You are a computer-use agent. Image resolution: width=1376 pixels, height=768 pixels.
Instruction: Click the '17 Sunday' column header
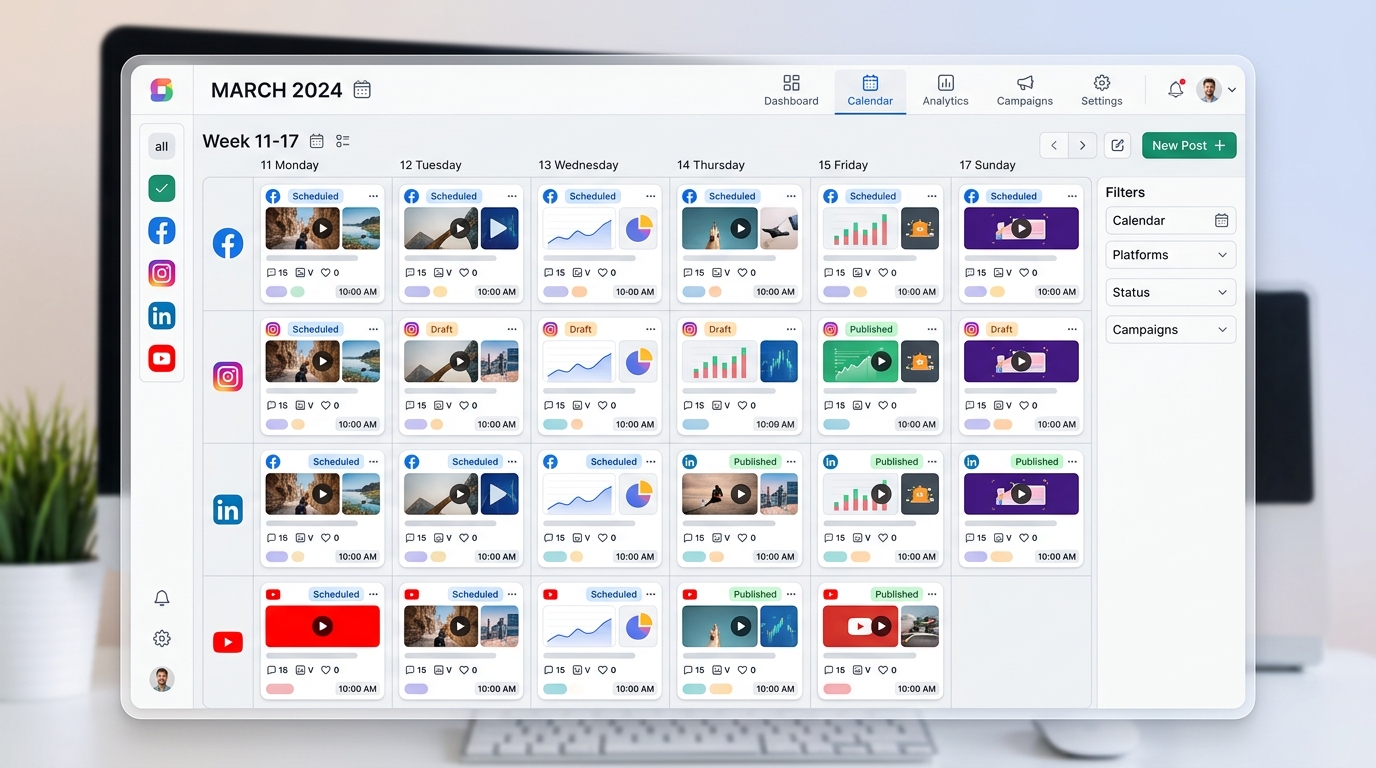[x=987, y=165]
